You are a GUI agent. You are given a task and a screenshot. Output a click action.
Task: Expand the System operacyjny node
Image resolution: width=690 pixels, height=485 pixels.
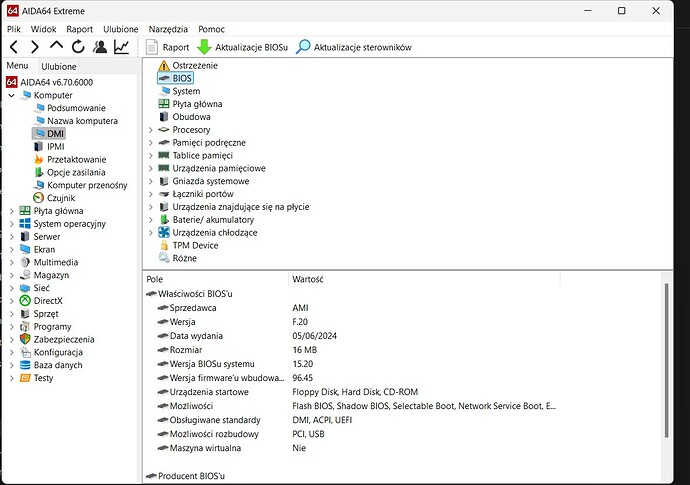[x=12, y=224]
